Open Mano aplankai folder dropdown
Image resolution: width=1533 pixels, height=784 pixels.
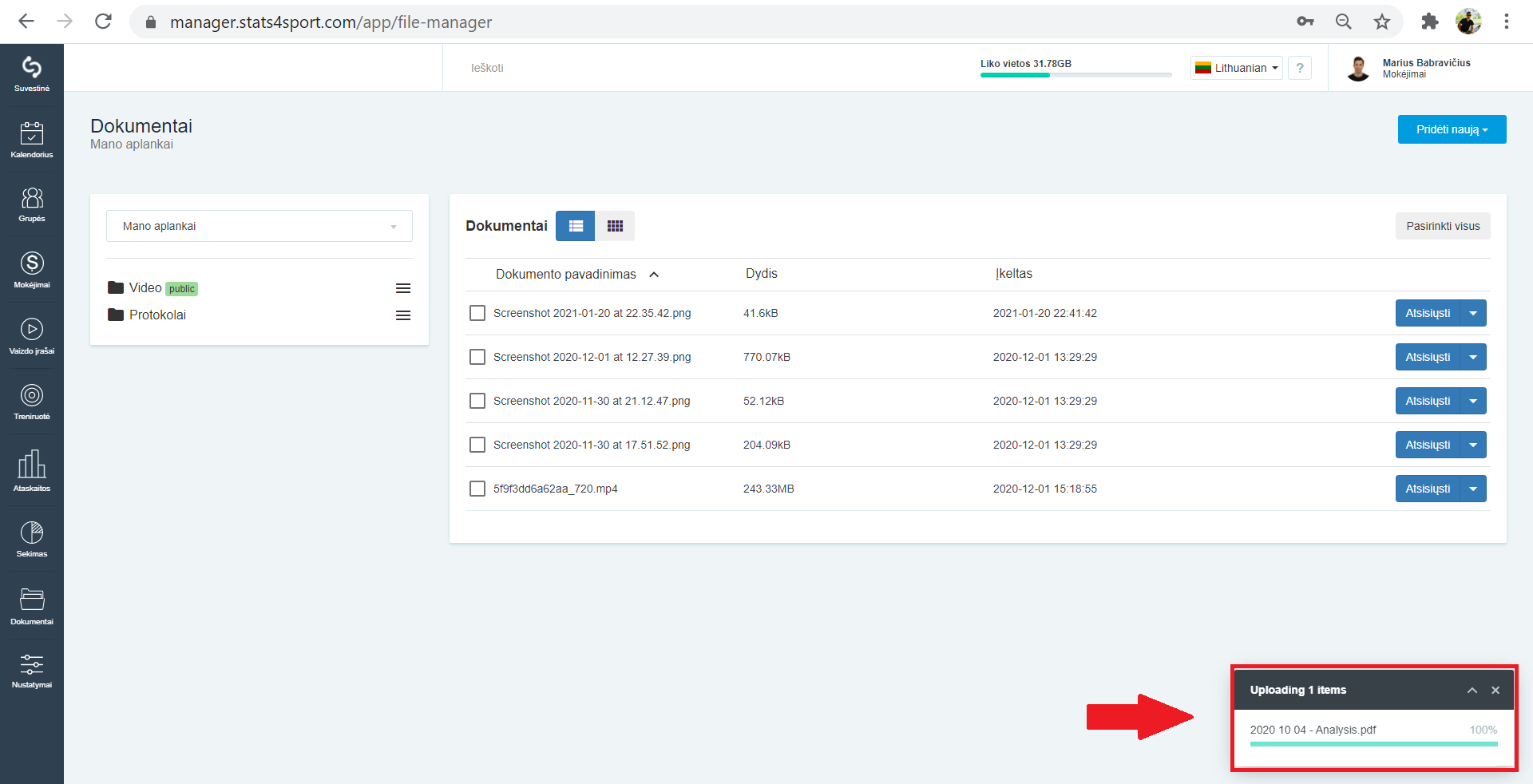(259, 226)
